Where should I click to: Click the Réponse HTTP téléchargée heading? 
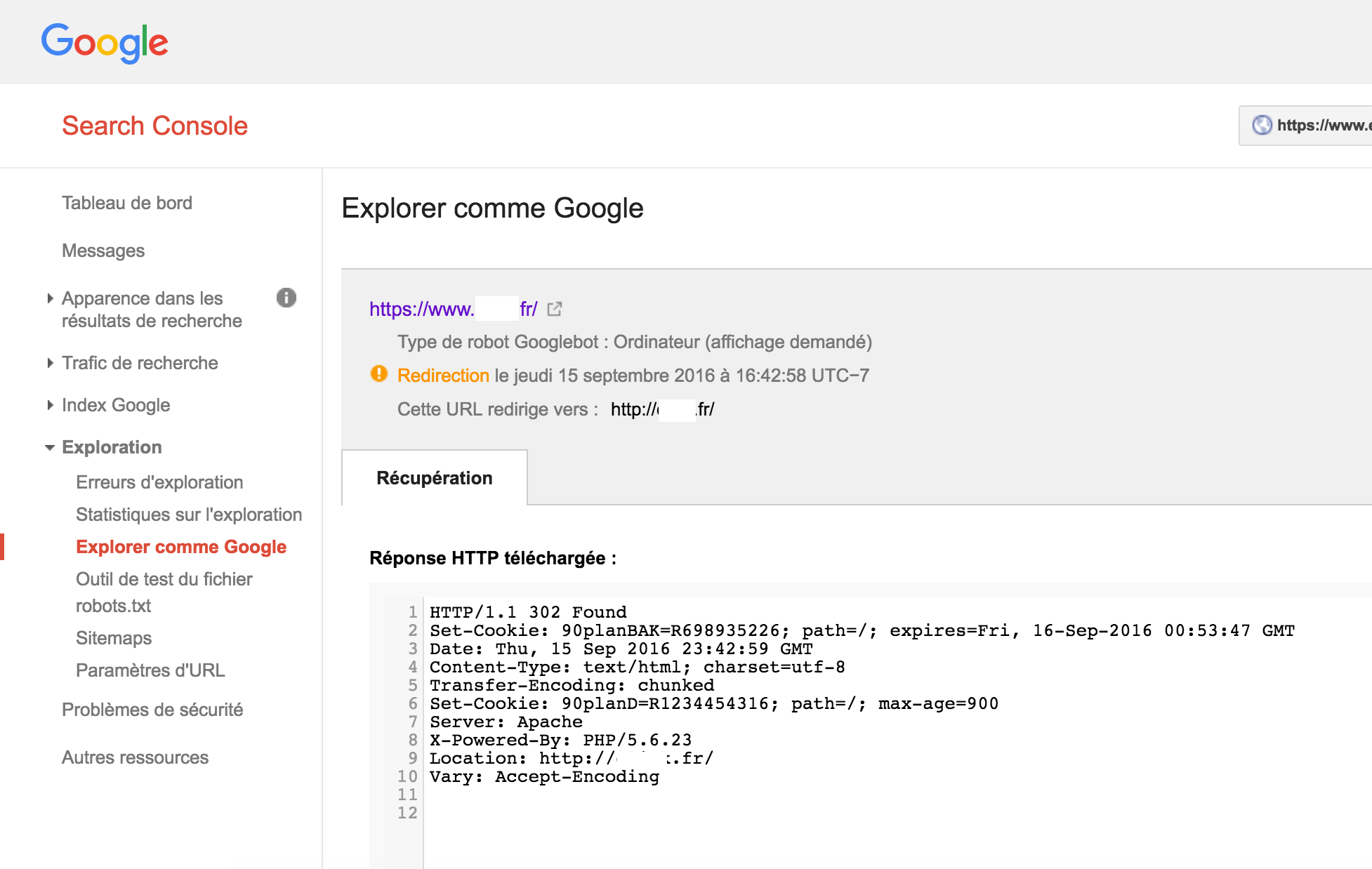click(x=493, y=558)
